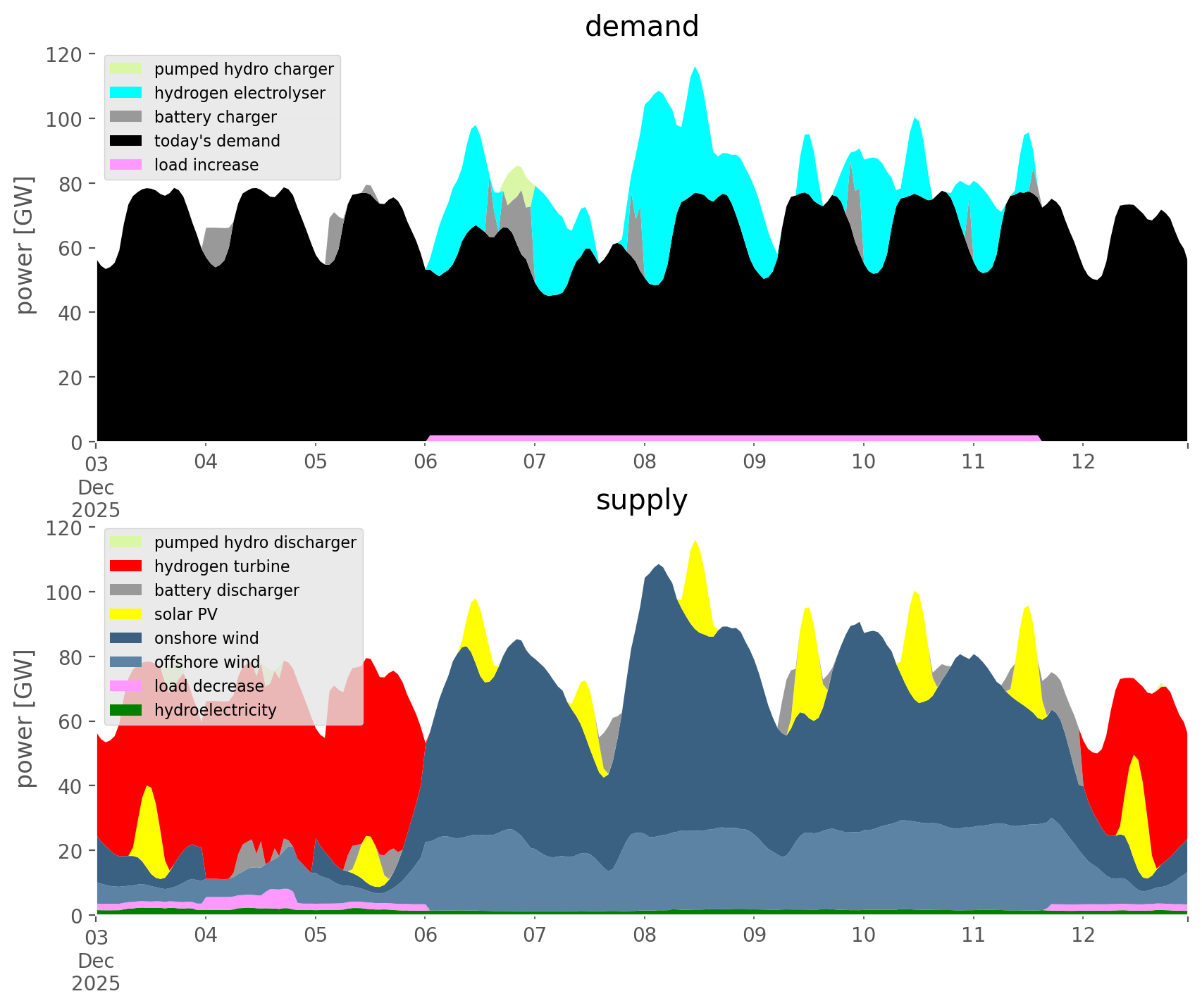1202x1008 pixels.
Task: Click the supply chart's power [GW] axis label
Action: pos(25,719)
